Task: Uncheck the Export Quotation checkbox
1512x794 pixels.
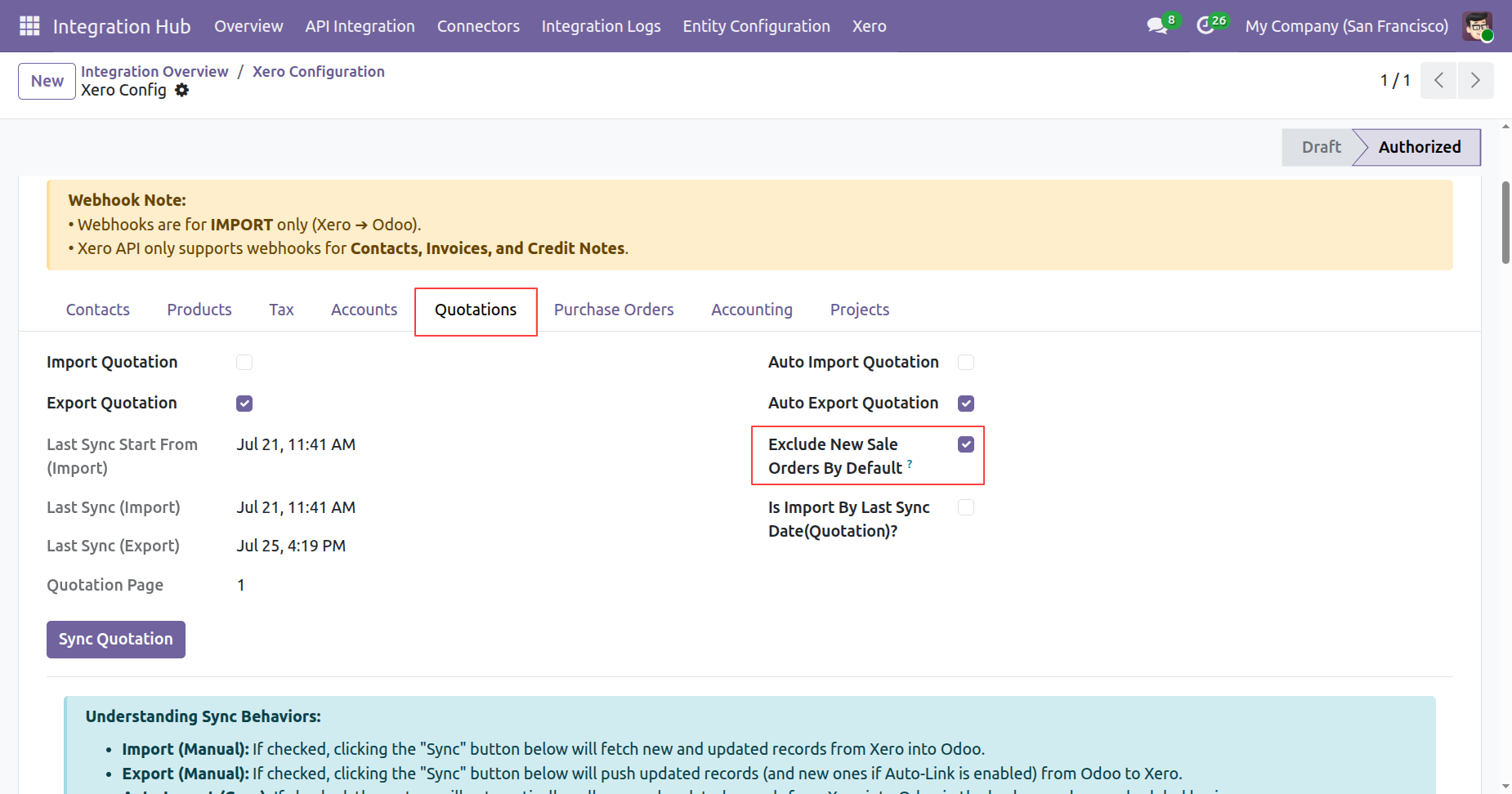Action: 244,403
